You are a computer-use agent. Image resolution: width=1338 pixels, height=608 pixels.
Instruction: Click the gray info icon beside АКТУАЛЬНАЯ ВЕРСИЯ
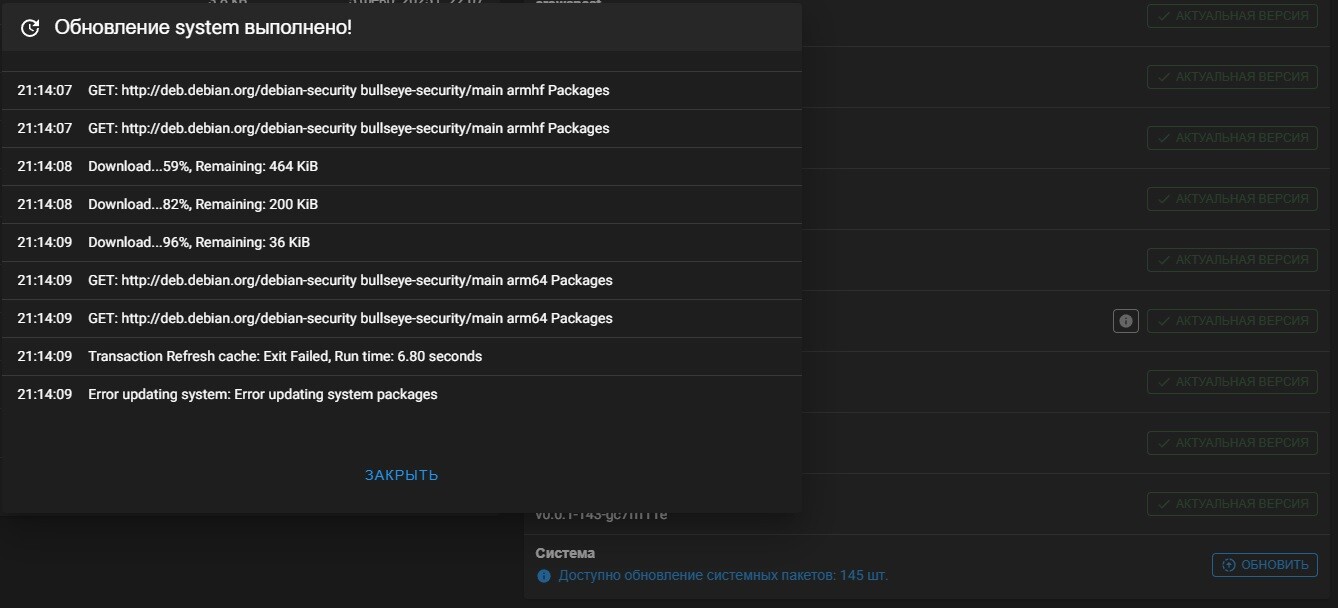[x=1126, y=321]
